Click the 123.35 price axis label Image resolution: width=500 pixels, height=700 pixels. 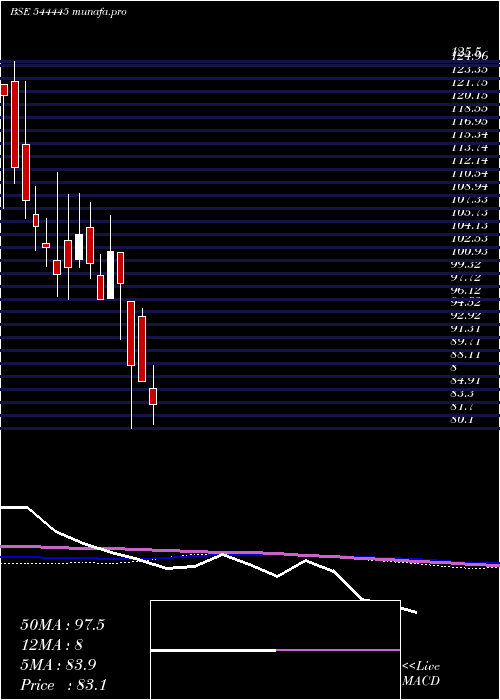[470, 70]
